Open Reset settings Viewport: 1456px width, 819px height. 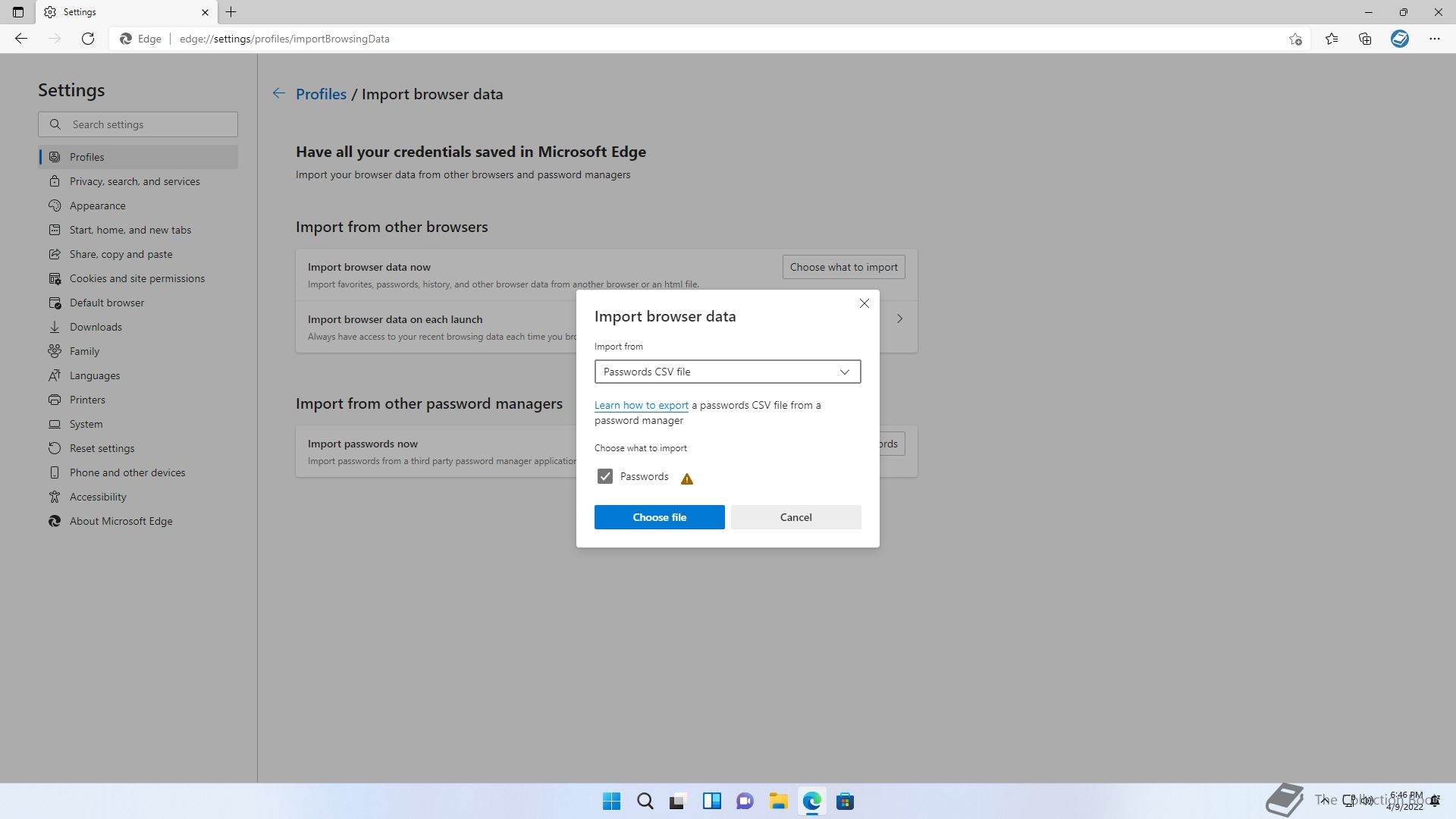point(138,448)
